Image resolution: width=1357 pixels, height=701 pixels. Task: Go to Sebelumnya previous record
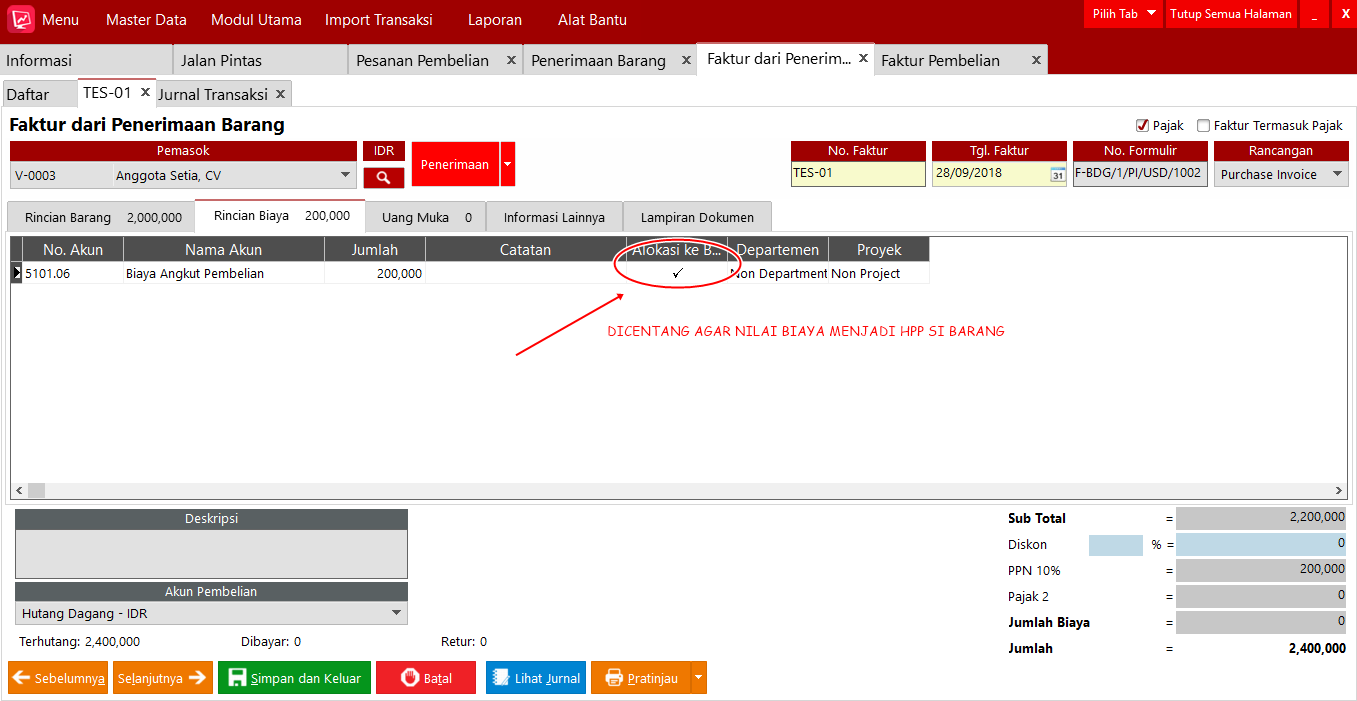58,678
